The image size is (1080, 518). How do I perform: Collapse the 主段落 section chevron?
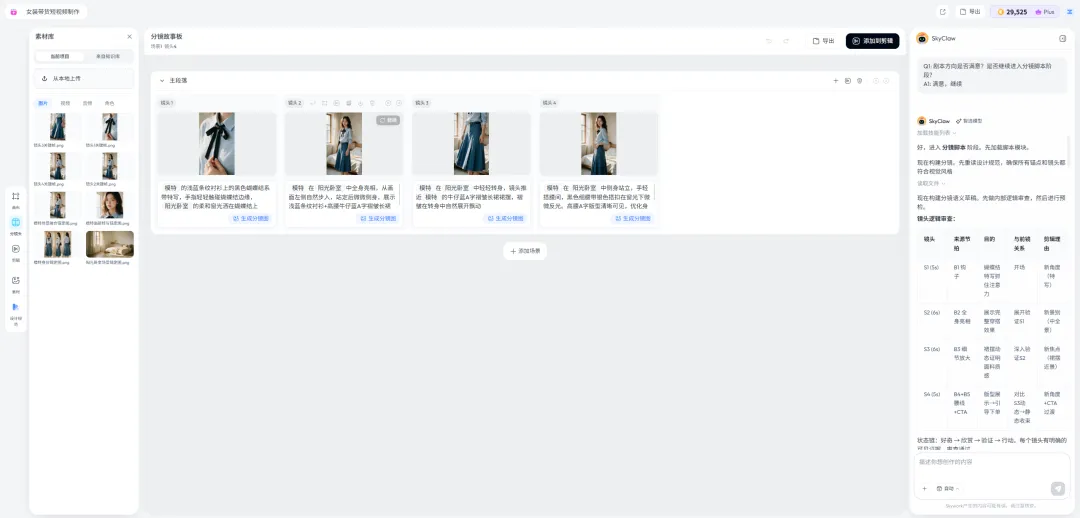pos(162,81)
